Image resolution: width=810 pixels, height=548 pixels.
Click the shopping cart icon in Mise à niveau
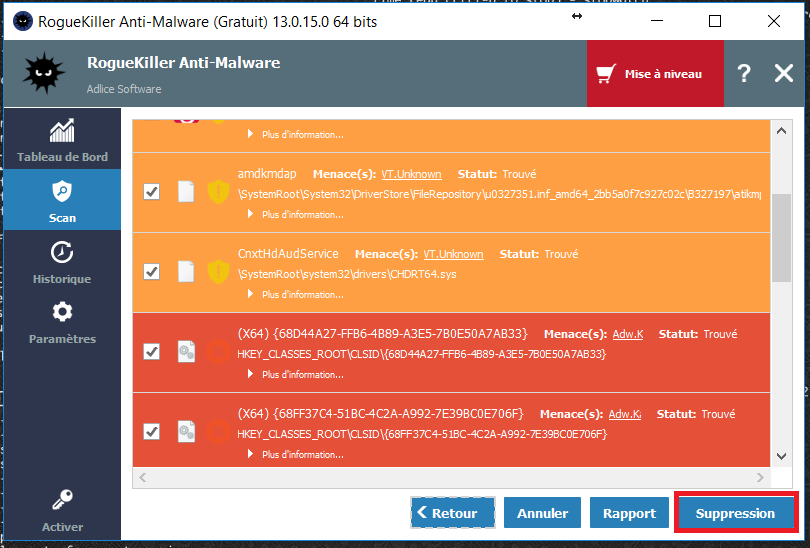[x=606, y=74]
